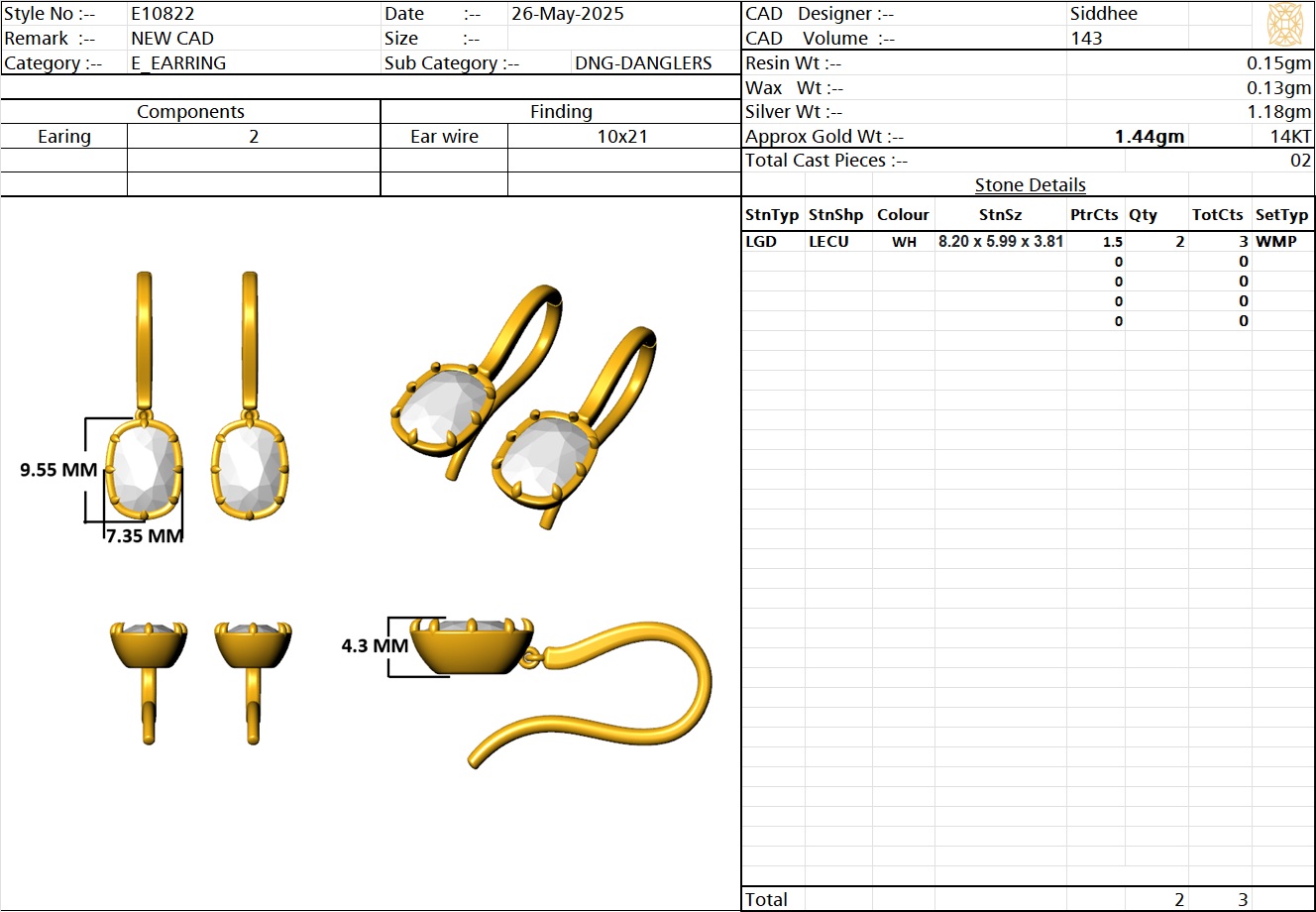
Task: Select the Sub Category value DNG-DANGLERS
Action: point(643,63)
